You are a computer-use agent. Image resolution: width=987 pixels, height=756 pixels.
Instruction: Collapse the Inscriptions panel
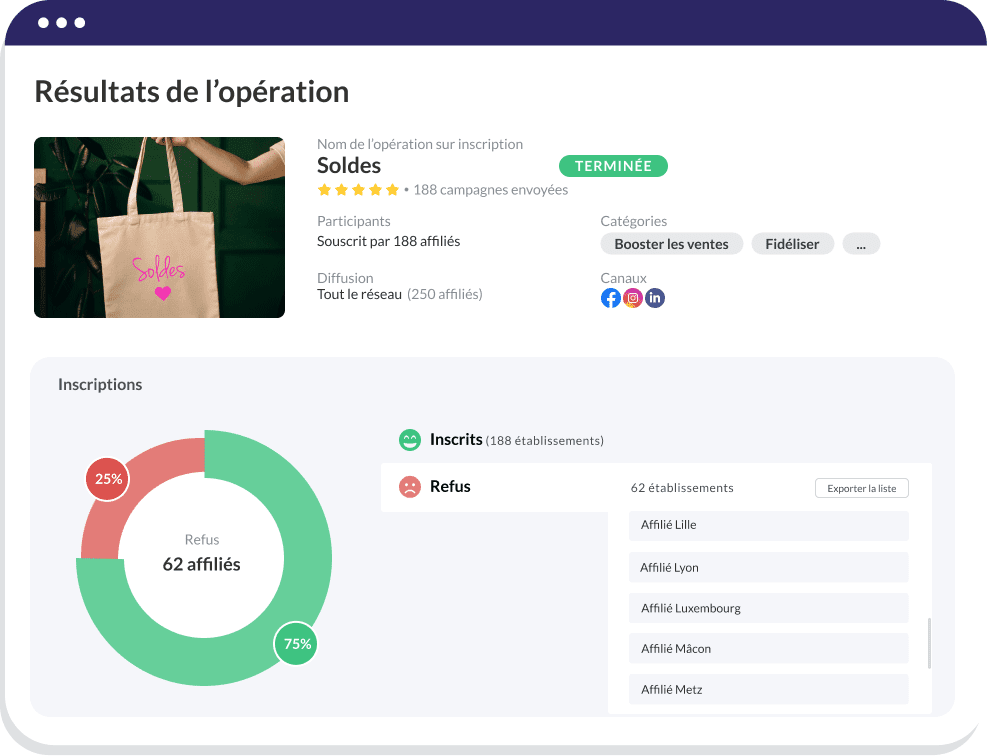point(100,384)
